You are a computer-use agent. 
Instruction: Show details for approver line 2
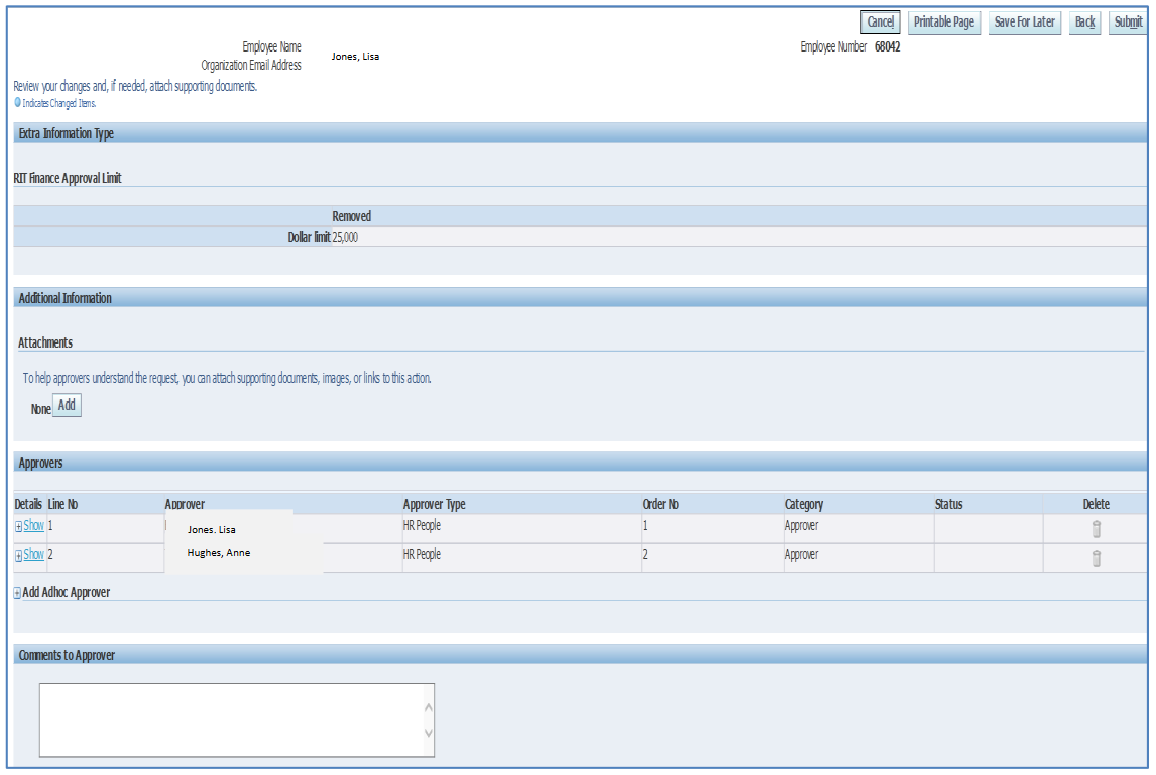pos(33,555)
